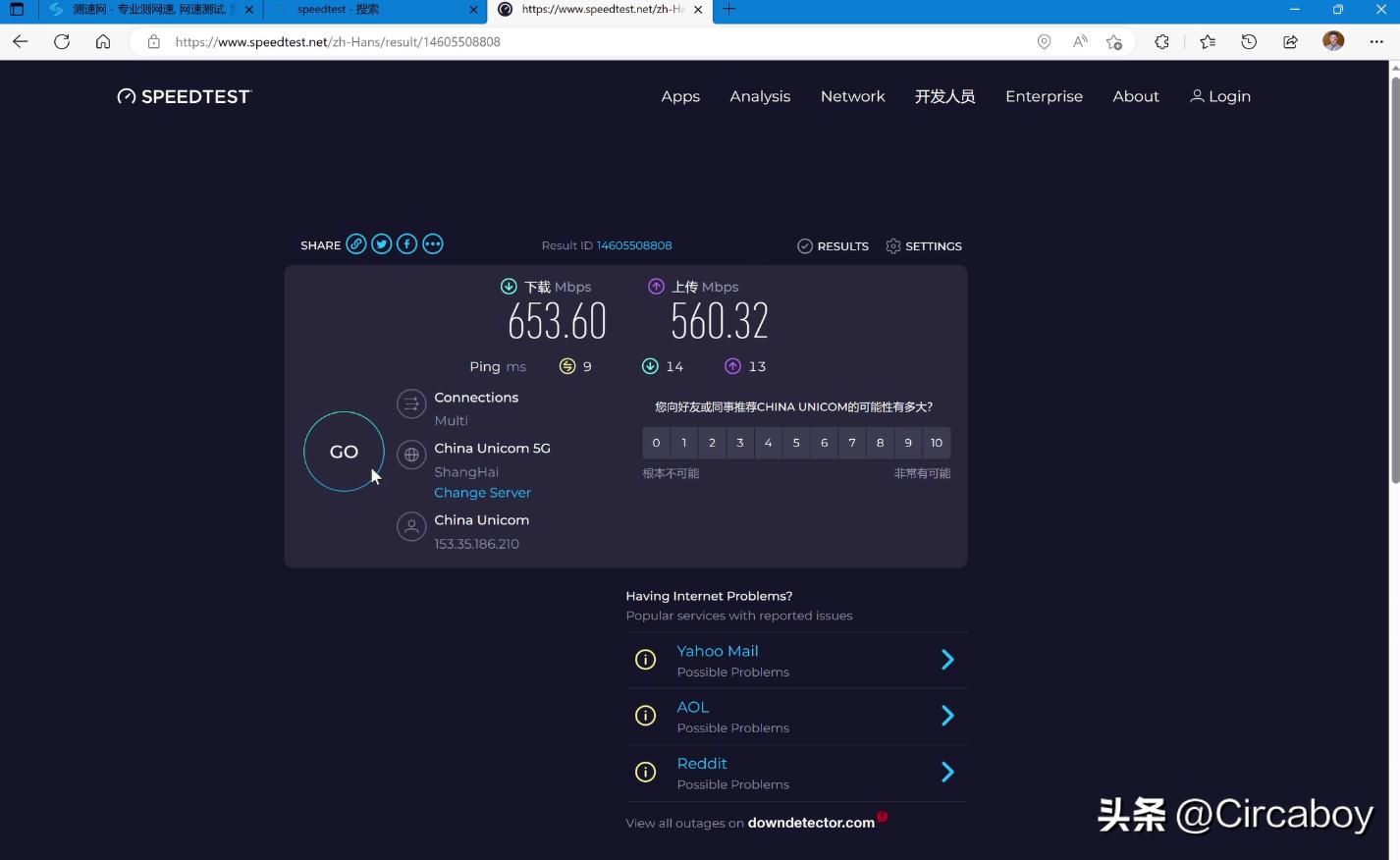
Task: Click the browser address bar
Action: click(589, 42)
